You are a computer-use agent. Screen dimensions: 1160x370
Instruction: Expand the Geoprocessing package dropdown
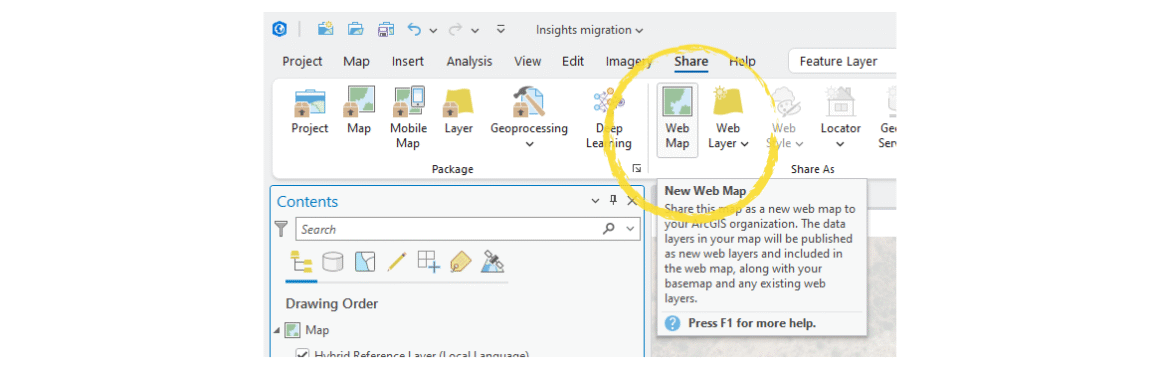529,144
